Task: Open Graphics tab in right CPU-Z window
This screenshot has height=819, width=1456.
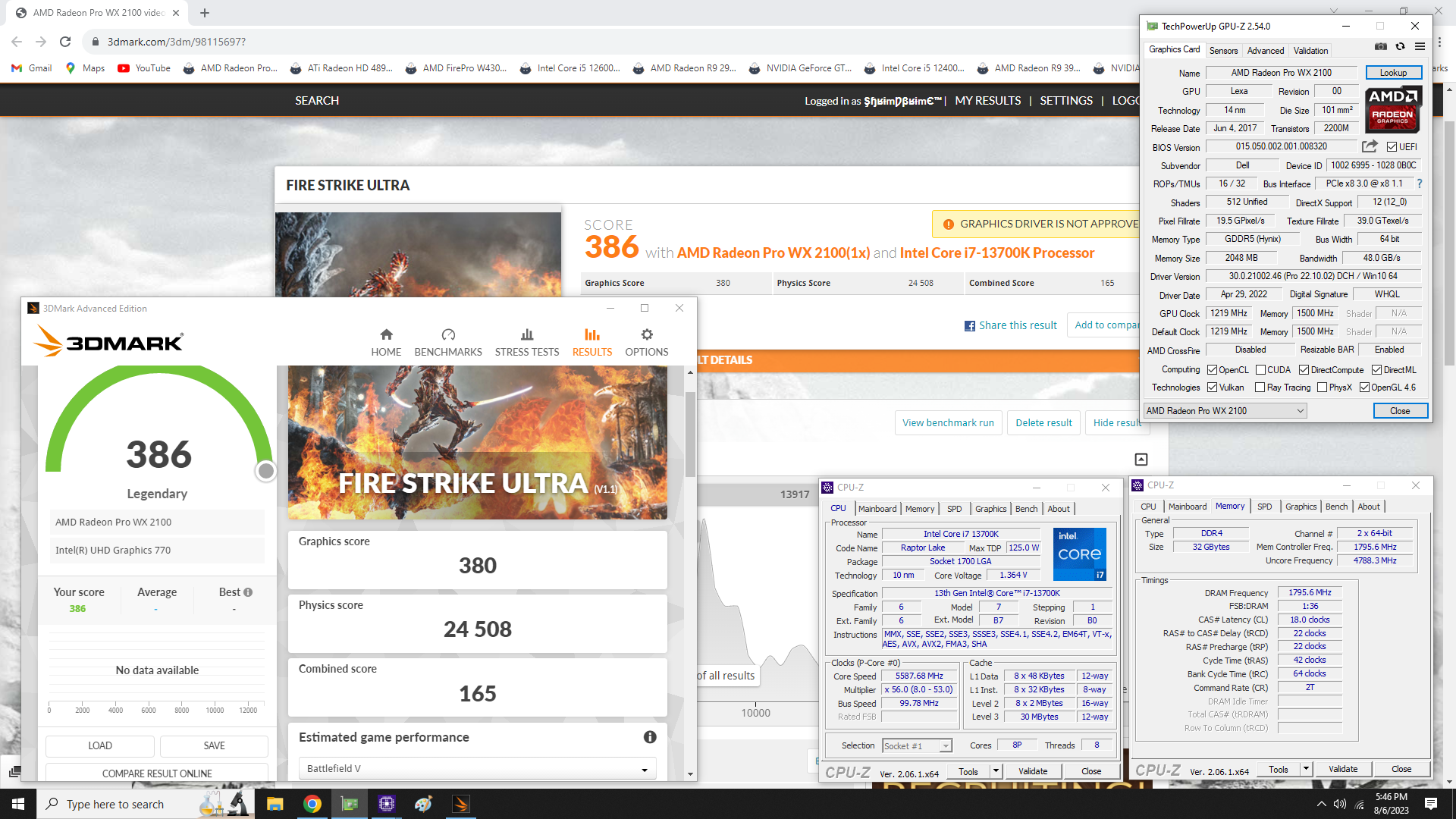Action: 1301,507
